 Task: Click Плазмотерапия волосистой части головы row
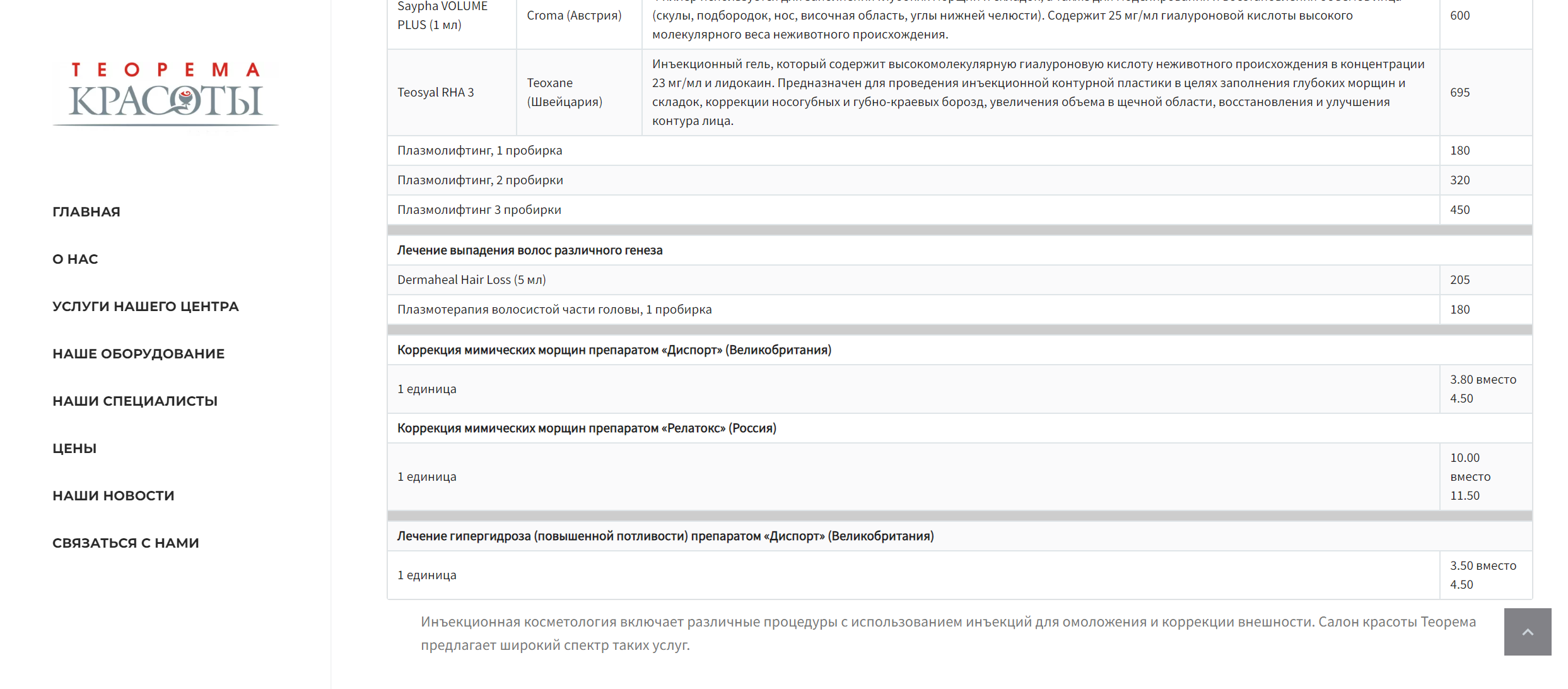coord(554,310)
